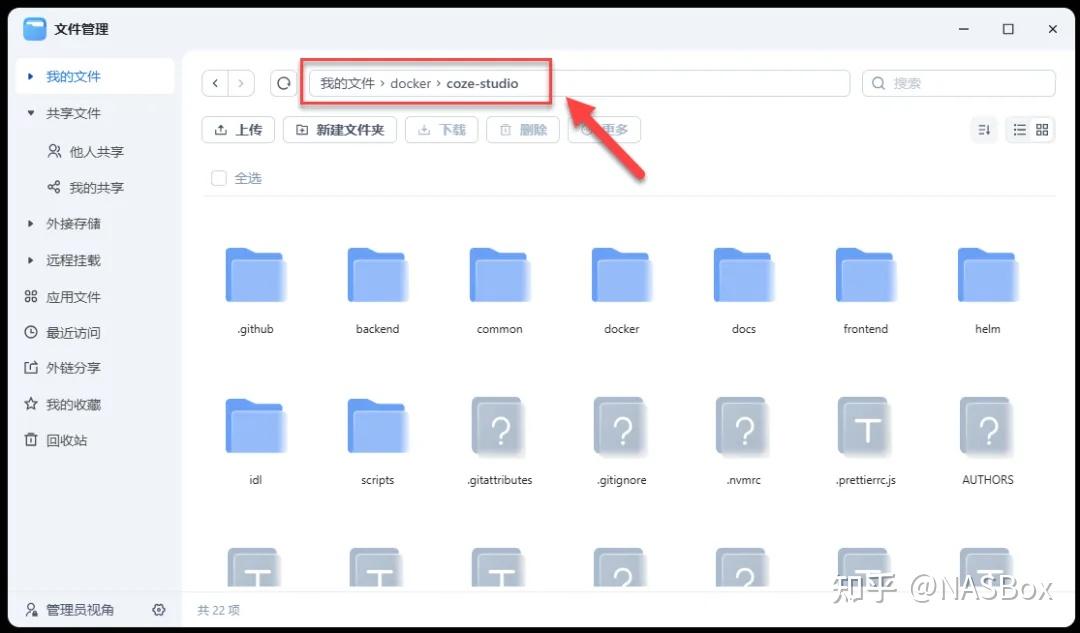The image size is (1080, 633).
Task: Click the refresh icon beside navigation arrows
Action: [x=283, y=83]
